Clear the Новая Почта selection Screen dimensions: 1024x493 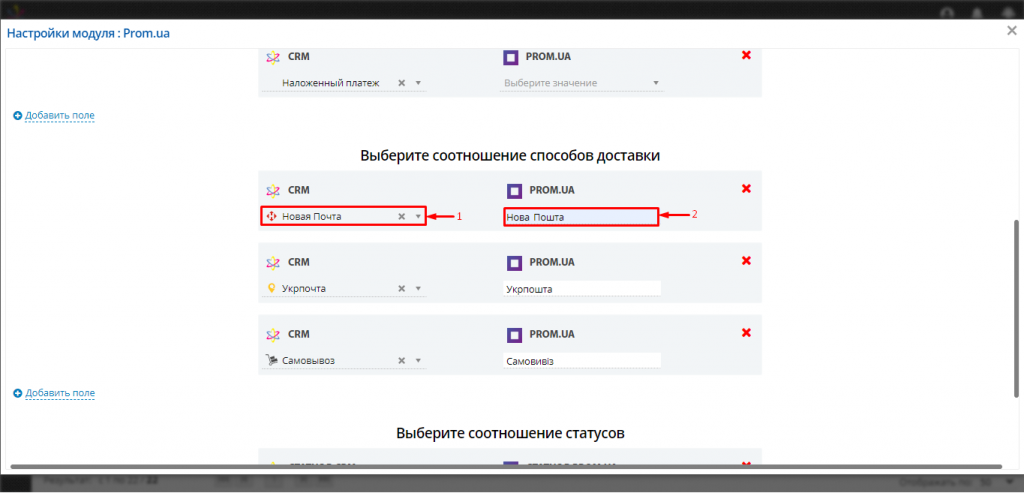(x=402, y=216)
